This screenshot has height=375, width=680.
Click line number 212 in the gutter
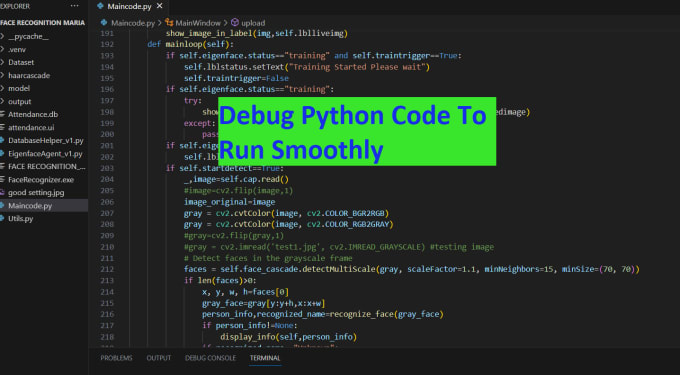107,269
